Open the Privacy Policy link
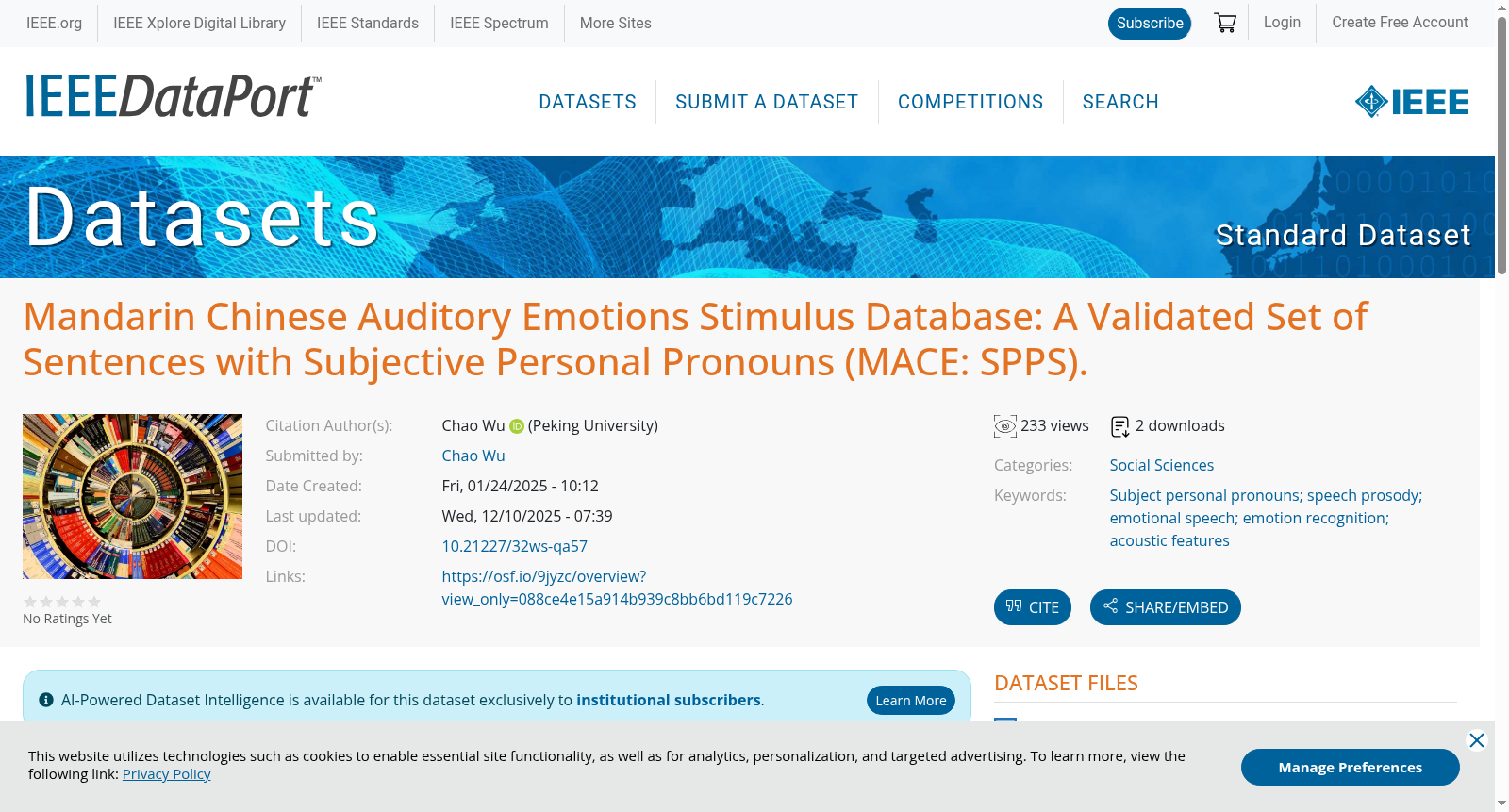Screen dimensions: 1509x812 click(x=167, y=774)
